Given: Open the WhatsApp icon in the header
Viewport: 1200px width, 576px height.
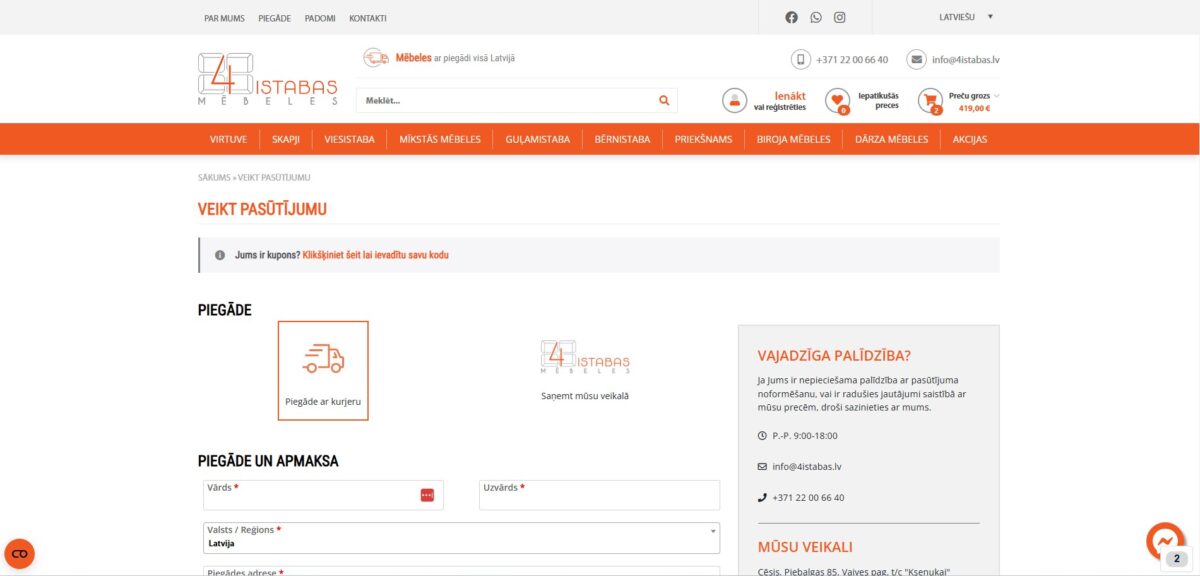Looking at the screenshot, I should click(x=816, y=16).
